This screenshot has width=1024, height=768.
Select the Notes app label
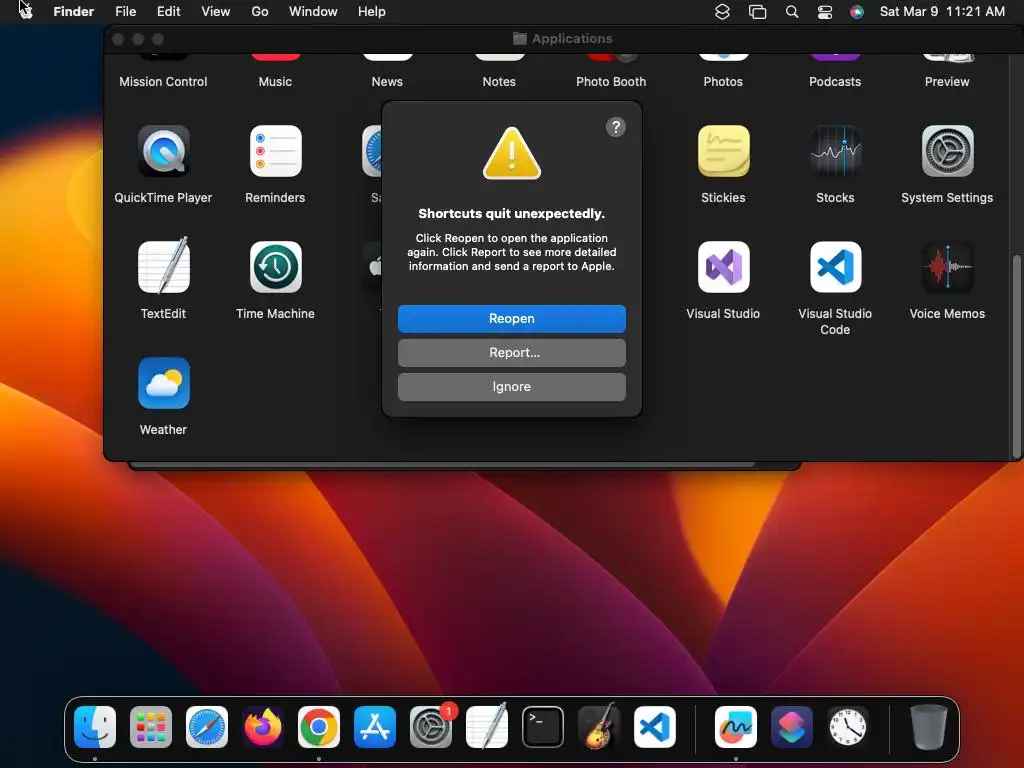pos(499,82)
